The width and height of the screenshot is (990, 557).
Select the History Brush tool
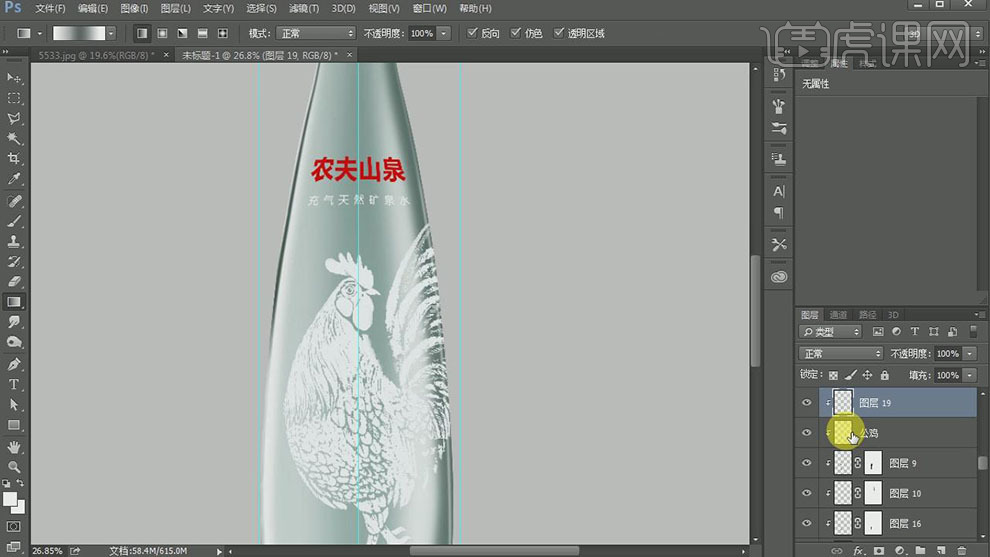[14, 261]
